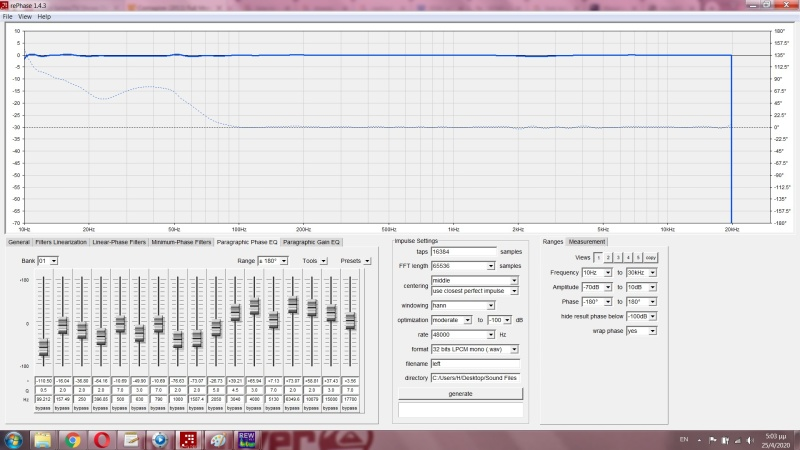The width and height of the screenshot is (800, 450).
Task: Select view number 3 in Views
Action: pos(617,257)
